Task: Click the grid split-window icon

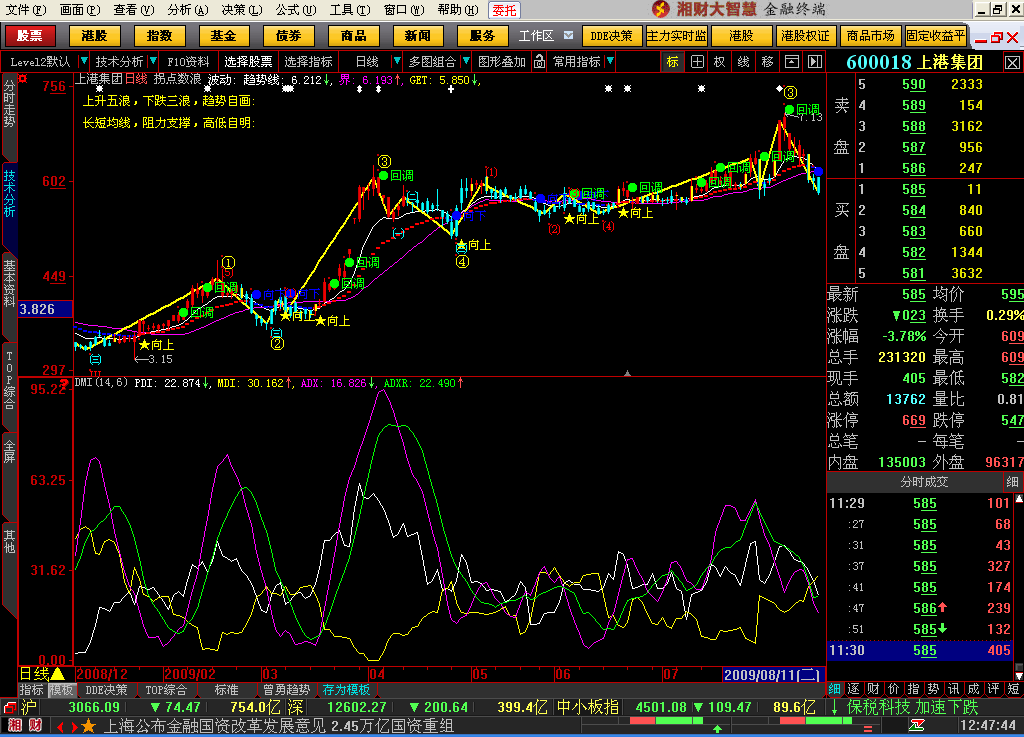Action: [x=697, y=62]
